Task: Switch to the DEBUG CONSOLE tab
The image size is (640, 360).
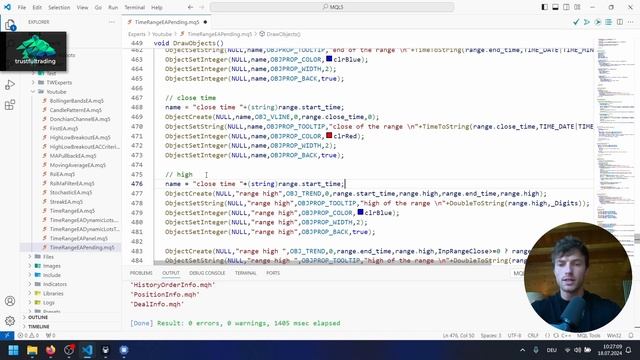Action: [x=207, y=273]
